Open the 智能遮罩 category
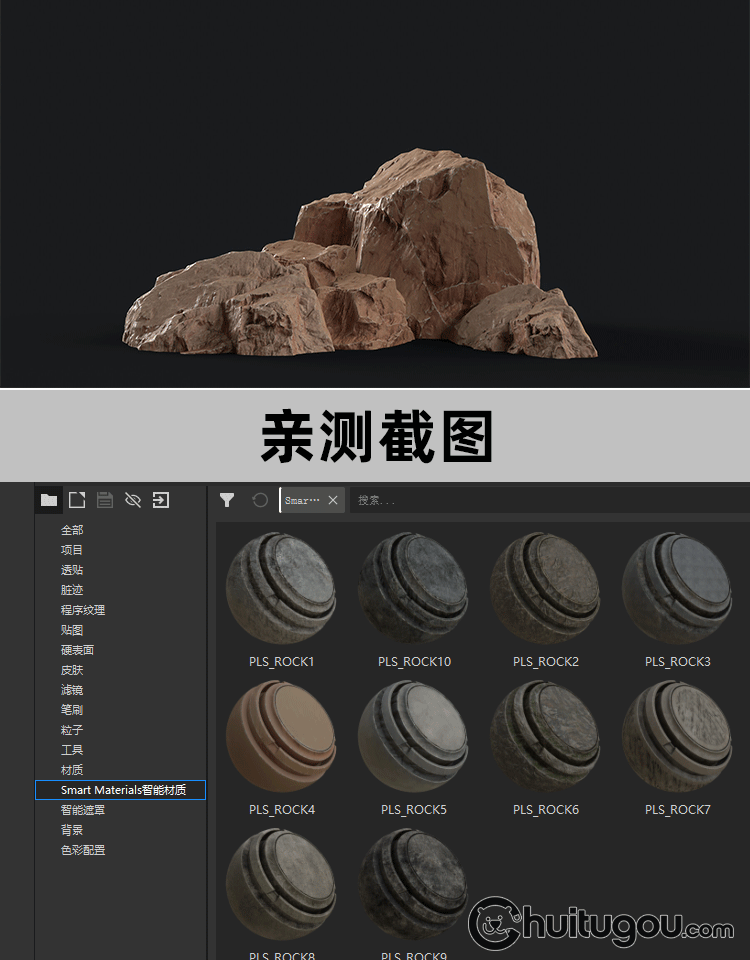750x960 pixels. tap(83, 810)
